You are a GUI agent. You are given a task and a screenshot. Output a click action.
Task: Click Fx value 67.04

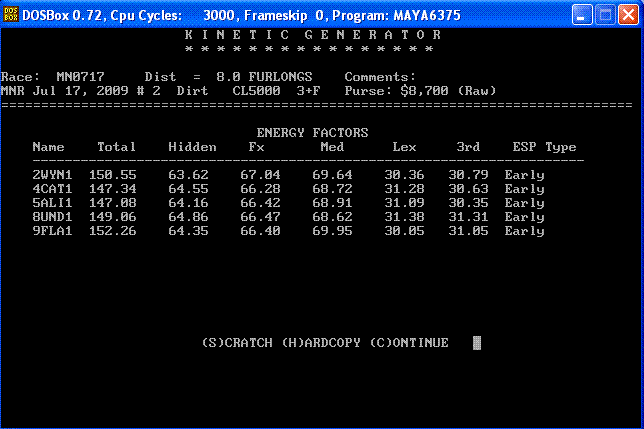pos(260,175)
